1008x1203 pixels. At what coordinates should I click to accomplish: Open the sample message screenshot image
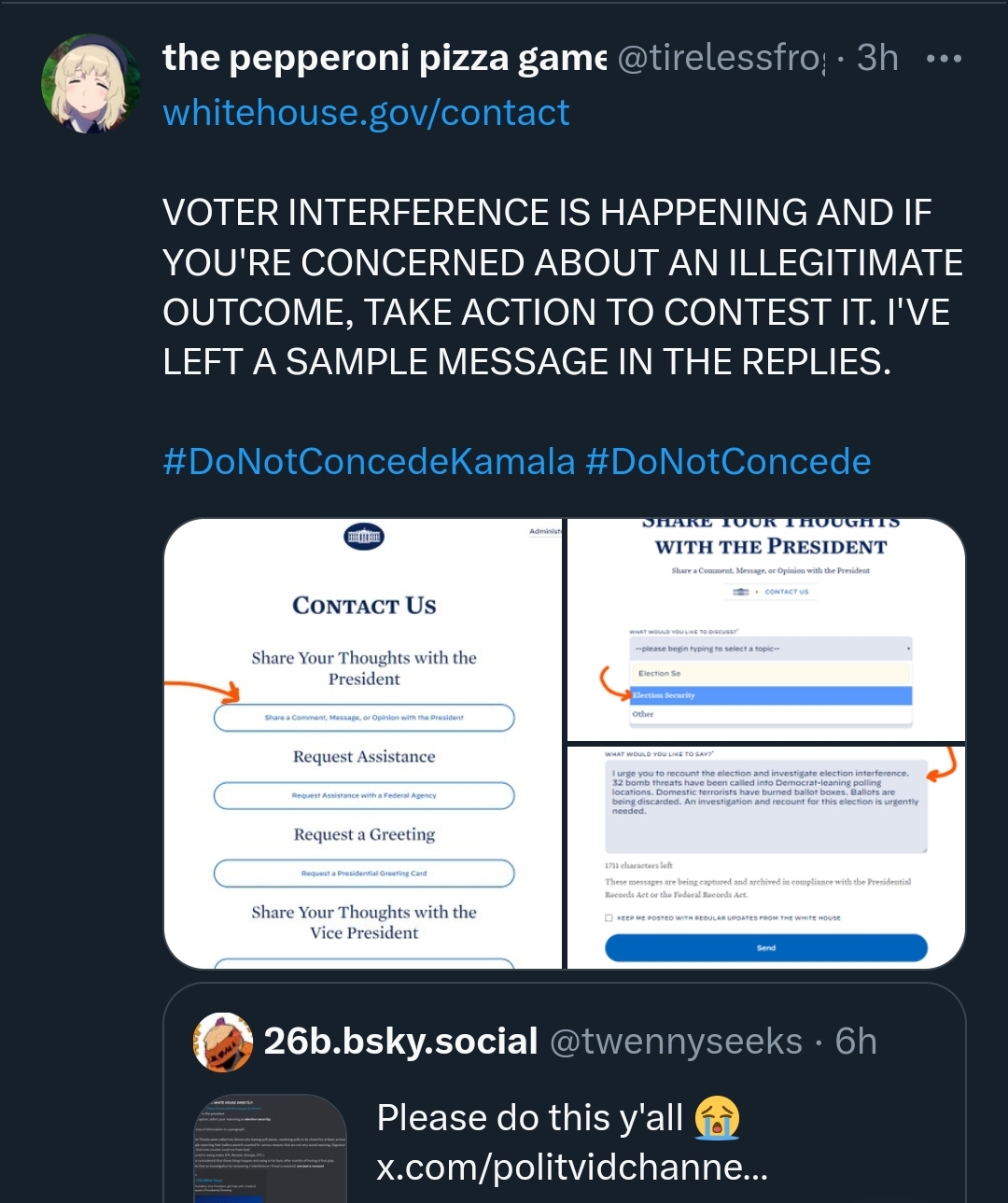pyautogui.click(x=766, y=857)
